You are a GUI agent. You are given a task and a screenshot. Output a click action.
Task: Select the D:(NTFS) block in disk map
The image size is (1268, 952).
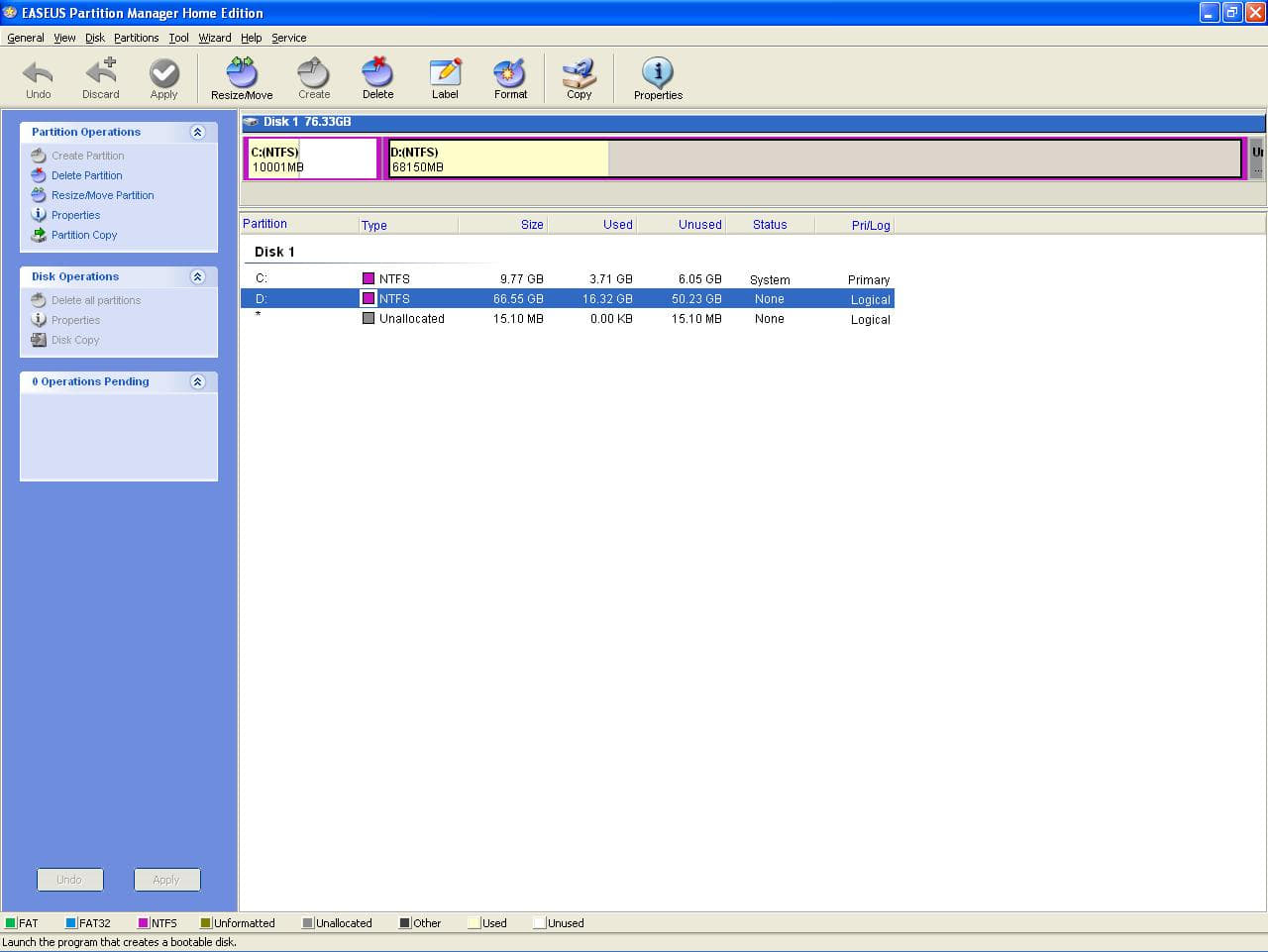pos(814,159)
